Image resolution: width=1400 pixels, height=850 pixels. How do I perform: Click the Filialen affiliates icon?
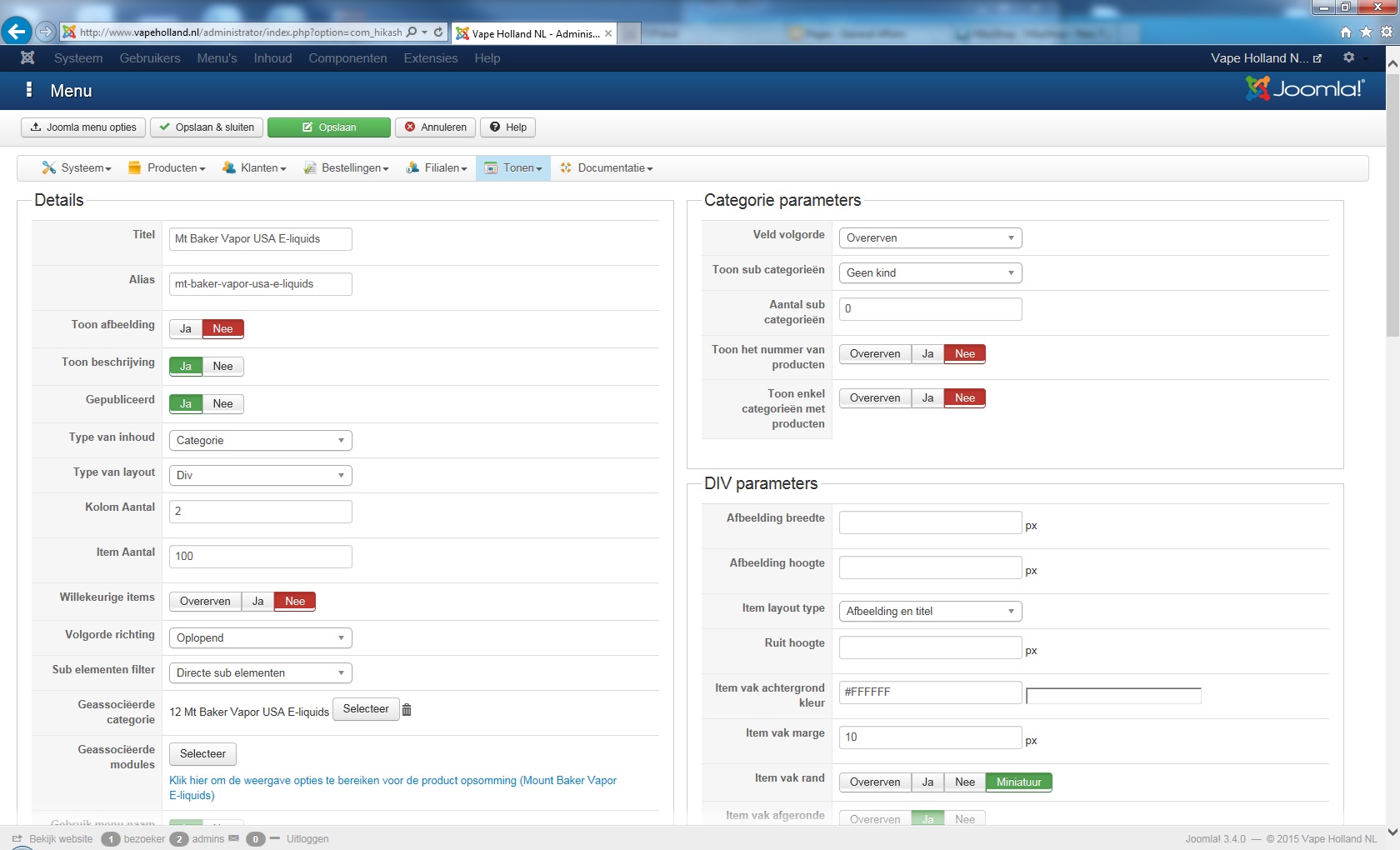coord(412,167)
